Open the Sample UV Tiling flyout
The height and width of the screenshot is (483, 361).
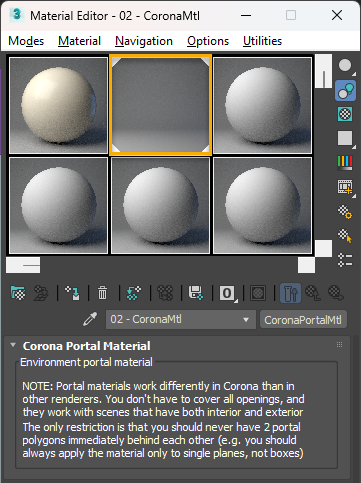(345, 138)
